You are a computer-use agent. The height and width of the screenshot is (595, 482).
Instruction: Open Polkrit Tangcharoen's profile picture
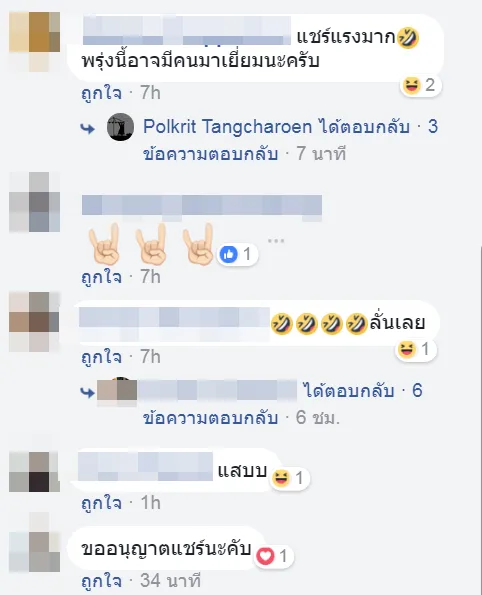click(121, 127)
